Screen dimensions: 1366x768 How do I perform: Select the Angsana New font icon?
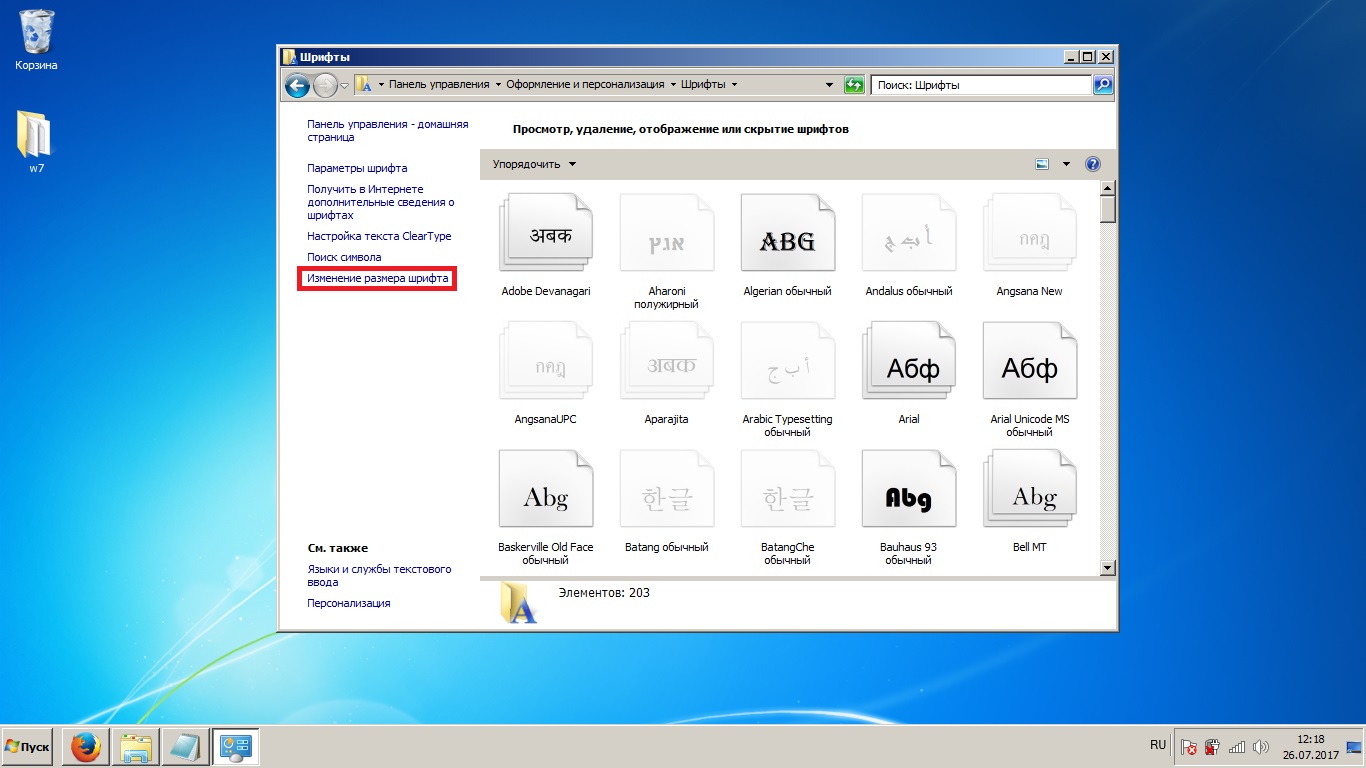click(1030, 233)
